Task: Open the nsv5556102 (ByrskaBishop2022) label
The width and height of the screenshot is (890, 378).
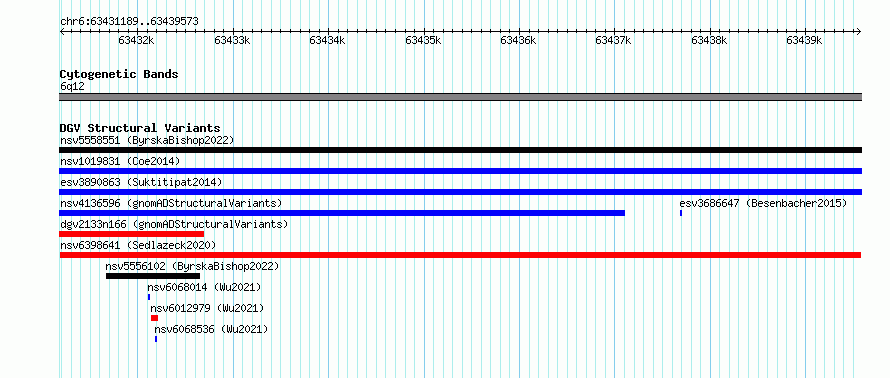Action: (192, 266)
